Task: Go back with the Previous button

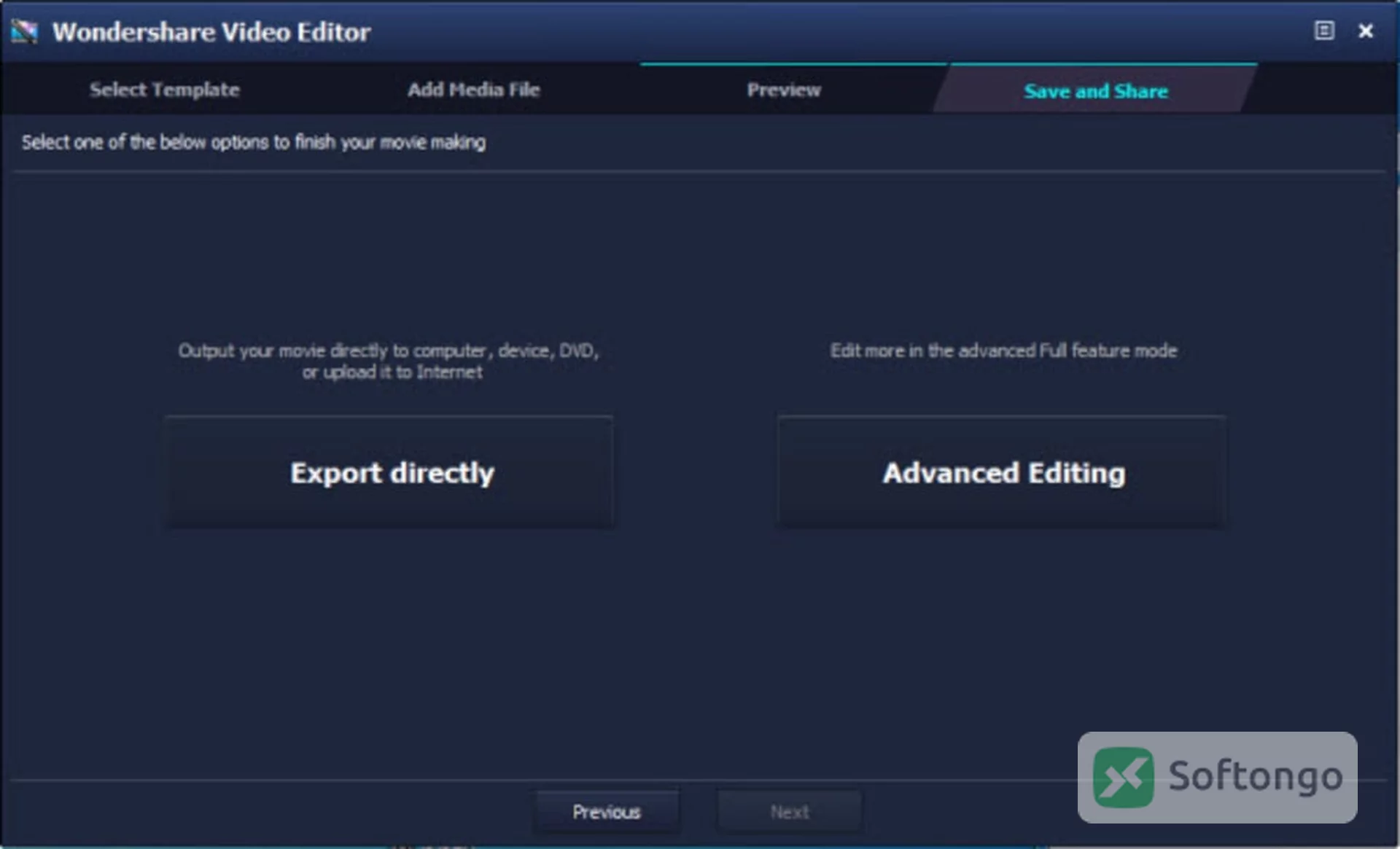Action: (x=607, y=811)
